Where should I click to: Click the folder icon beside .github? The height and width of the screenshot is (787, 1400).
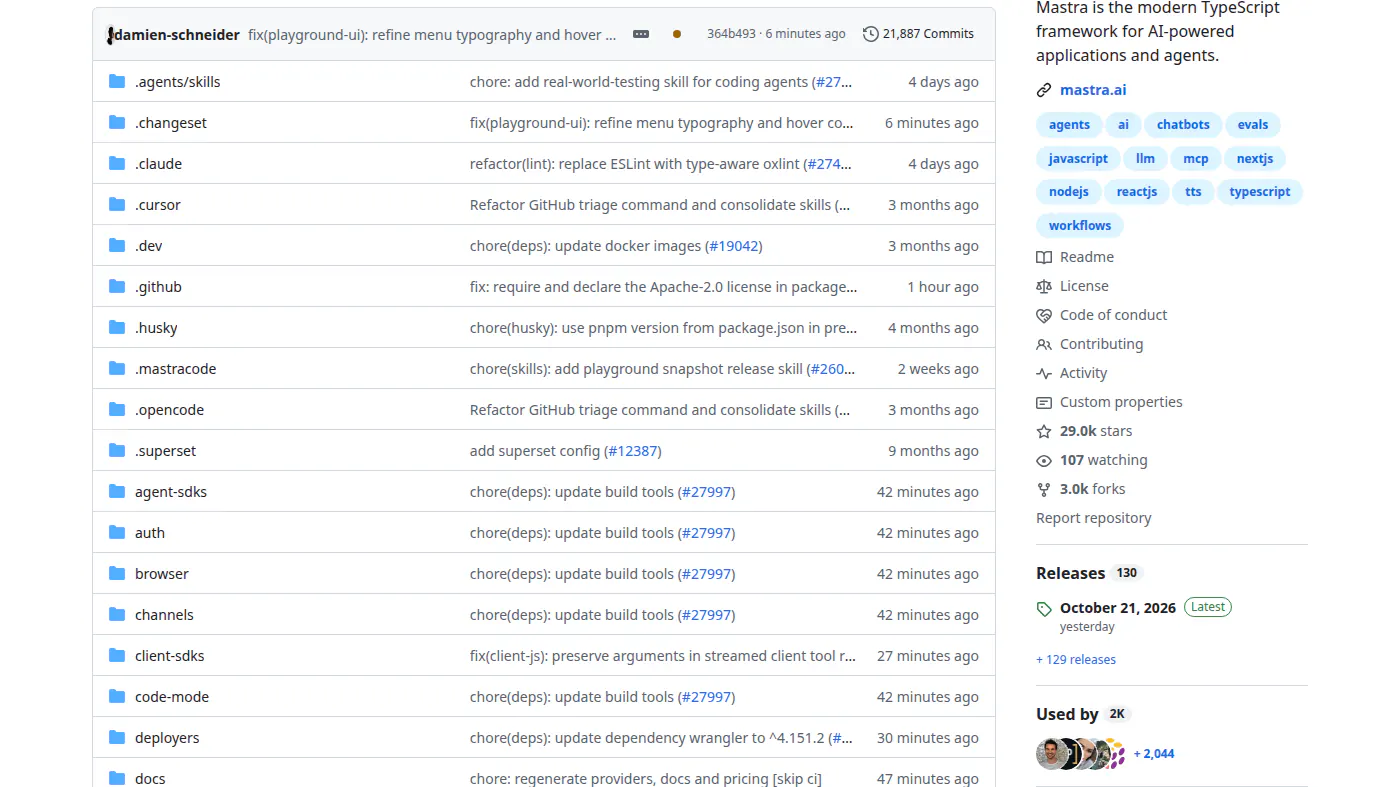pos(117,286)
